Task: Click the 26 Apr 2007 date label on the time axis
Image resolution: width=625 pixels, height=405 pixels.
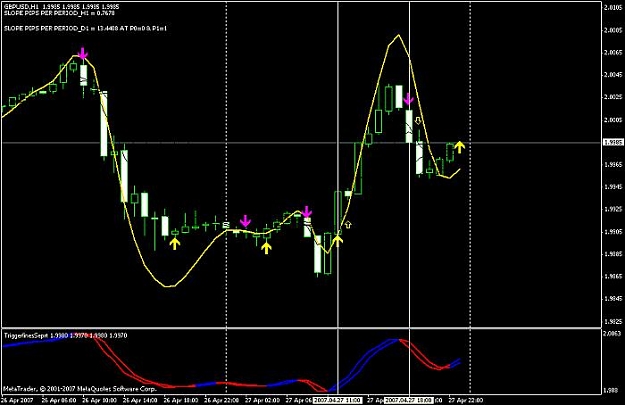Action: click(15, 400)
